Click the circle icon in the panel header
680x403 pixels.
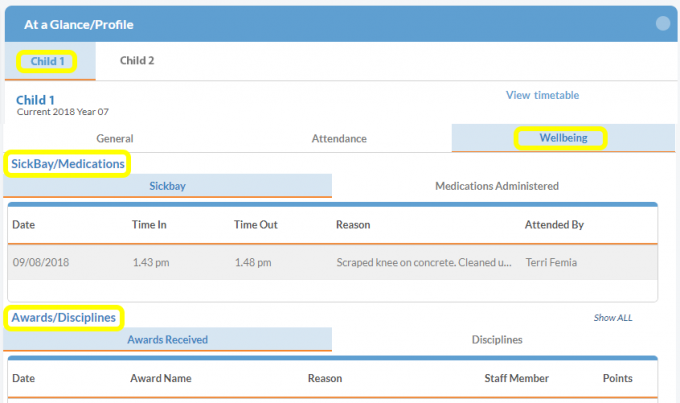662,24
